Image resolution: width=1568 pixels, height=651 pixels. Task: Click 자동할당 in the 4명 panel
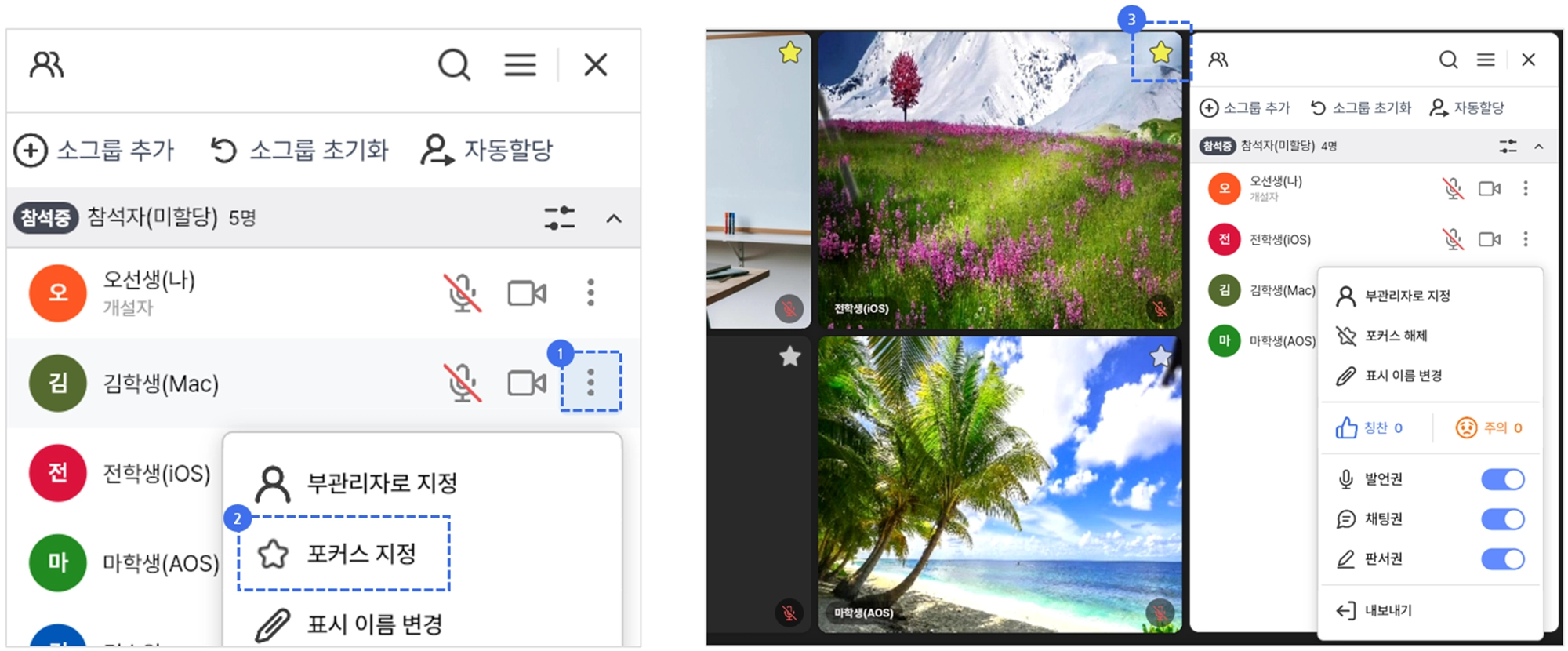1467,107
